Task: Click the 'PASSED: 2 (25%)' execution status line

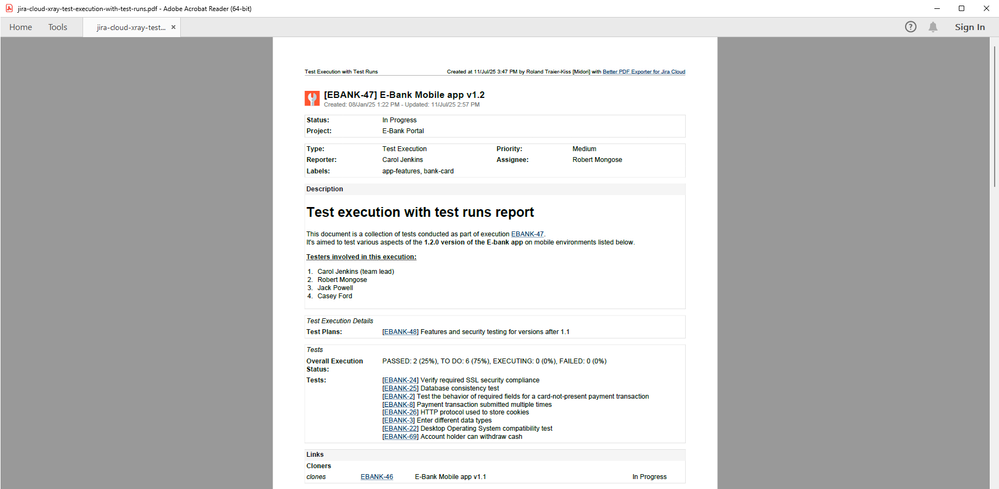Action: point(494,361)
